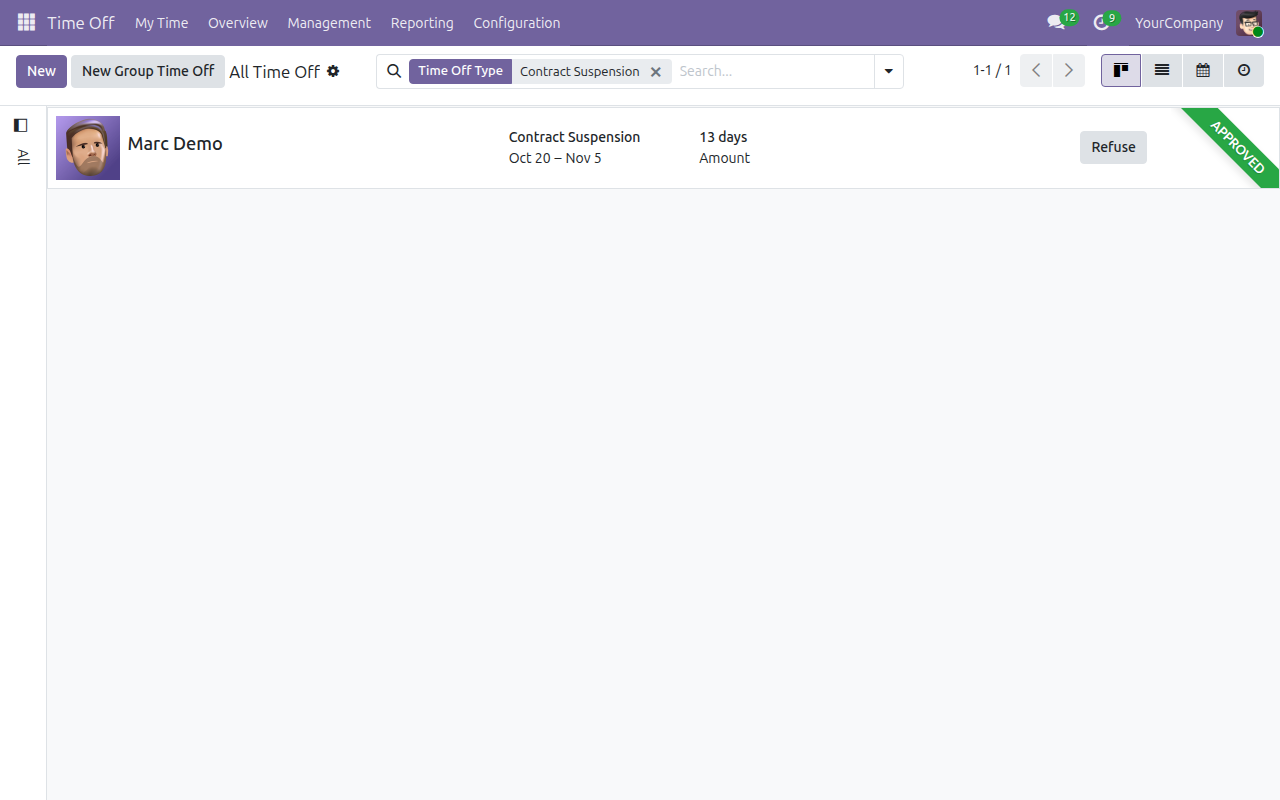1280x800 pixels.
Task: Open the My Time menu
Action: click(x=161, y=22)
